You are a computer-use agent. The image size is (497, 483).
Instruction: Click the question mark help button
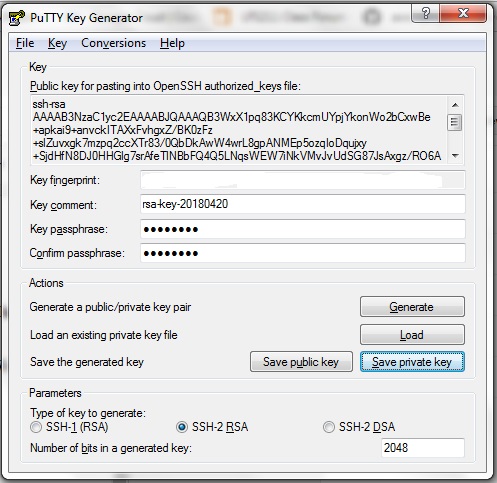click(x=426, y=13)
